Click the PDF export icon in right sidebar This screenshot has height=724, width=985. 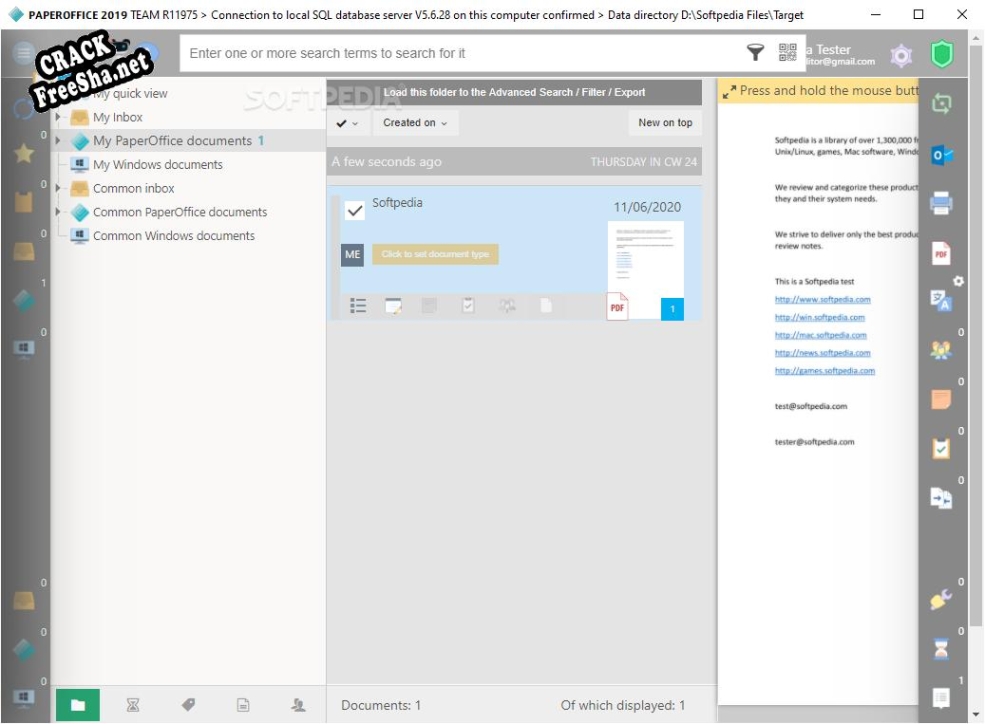[x=941, y=254]
